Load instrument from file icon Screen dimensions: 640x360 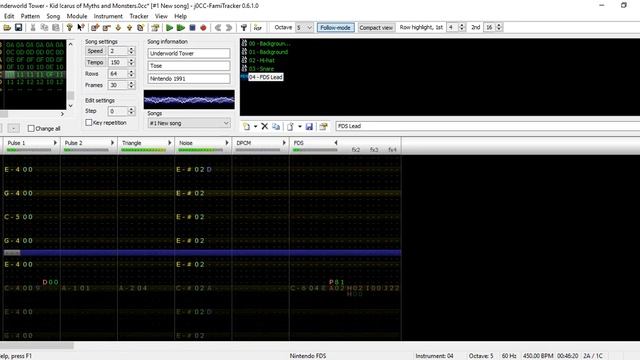[x=290, y=127]
